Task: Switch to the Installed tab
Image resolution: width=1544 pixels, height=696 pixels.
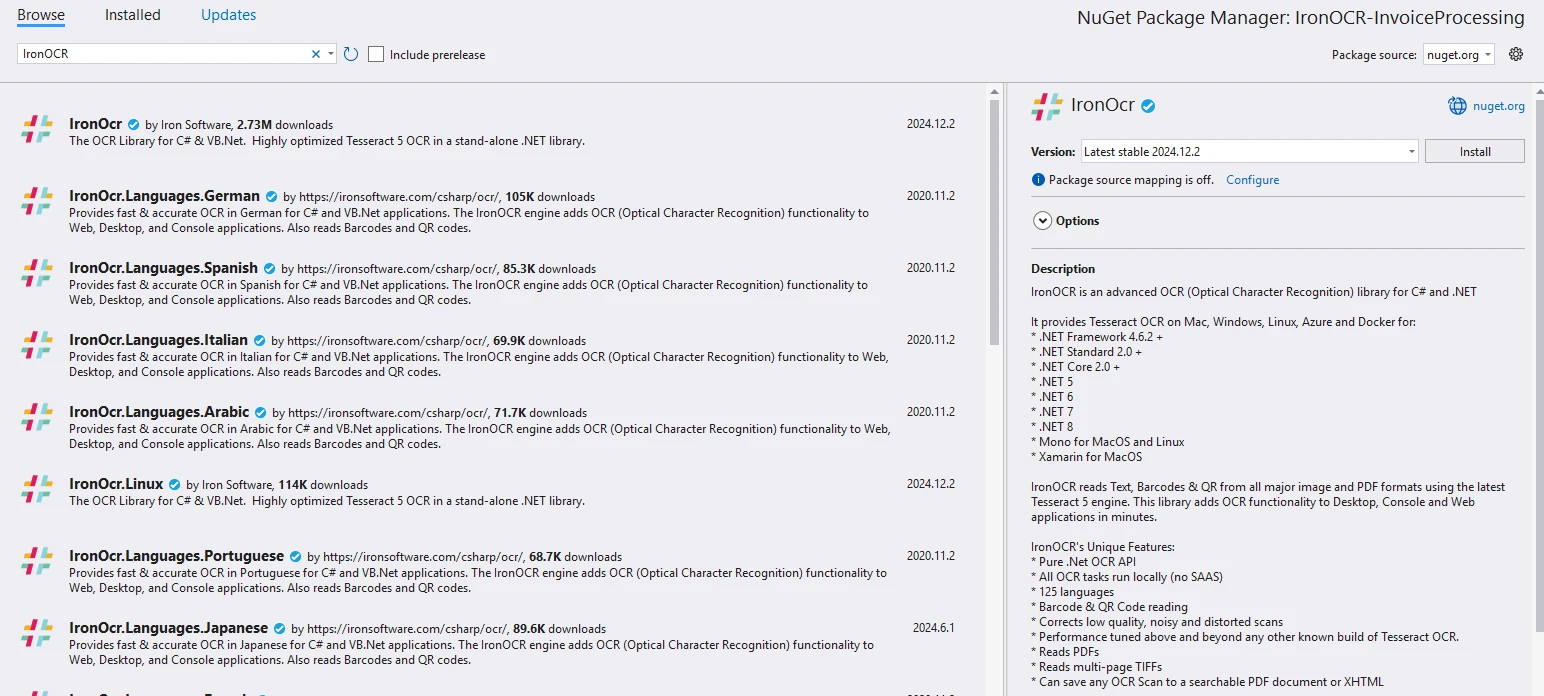Action: (132, 15)
